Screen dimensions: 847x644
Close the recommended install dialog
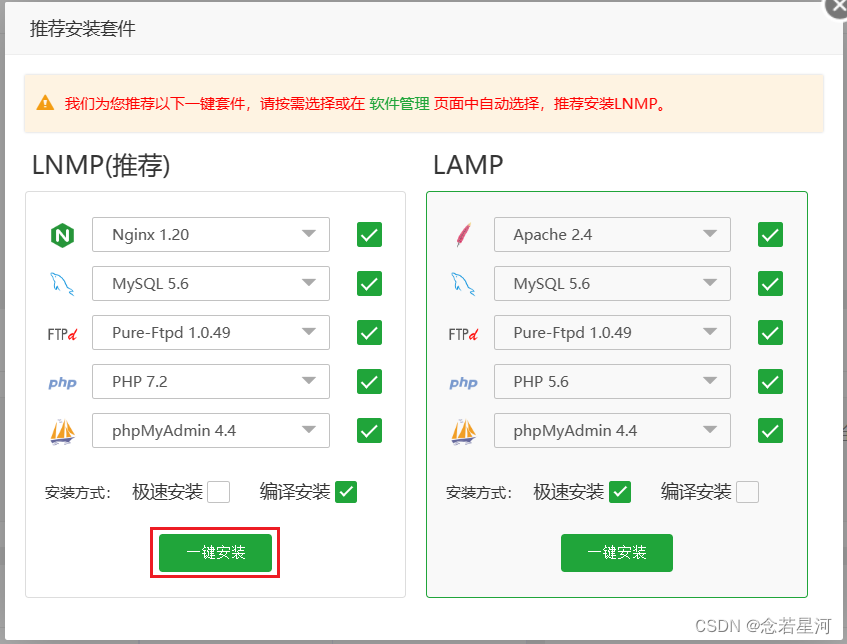click(837, 6)
